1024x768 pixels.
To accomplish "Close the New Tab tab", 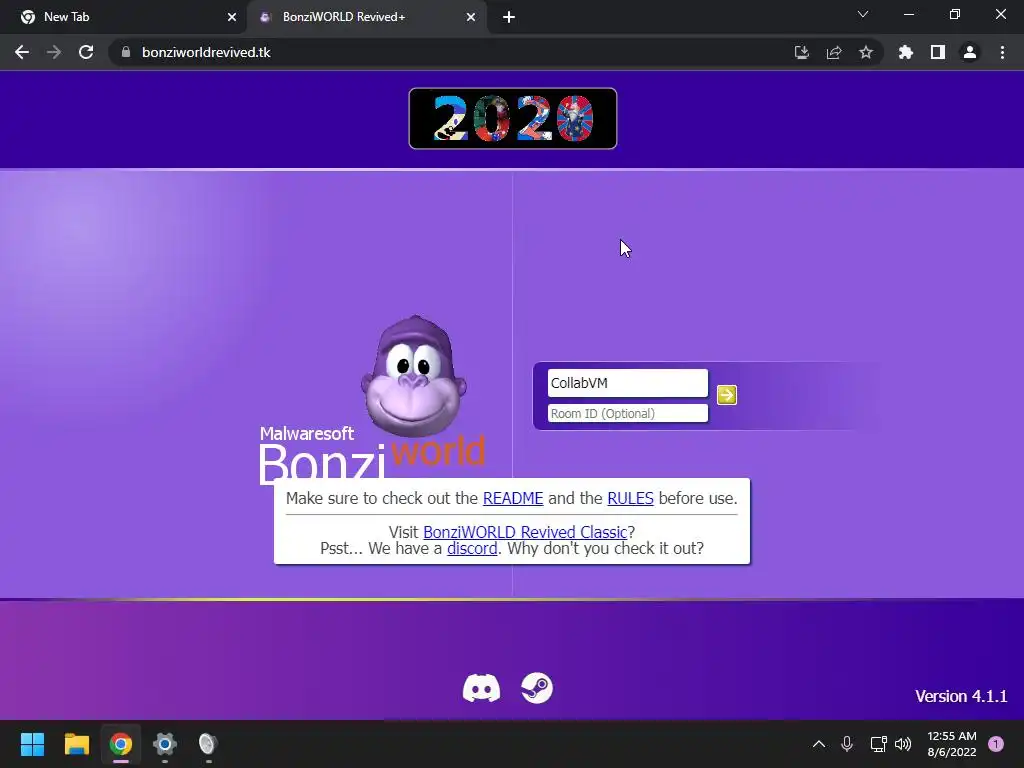I will coord(232,17).
